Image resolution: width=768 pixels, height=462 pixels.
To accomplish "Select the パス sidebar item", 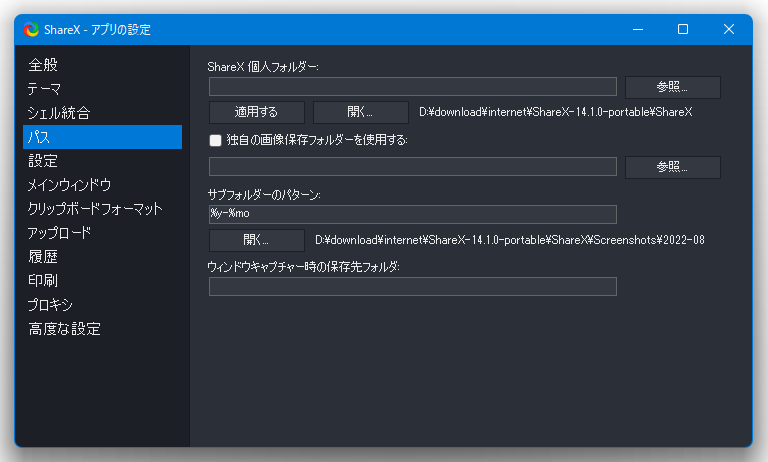I will (102, 137).
